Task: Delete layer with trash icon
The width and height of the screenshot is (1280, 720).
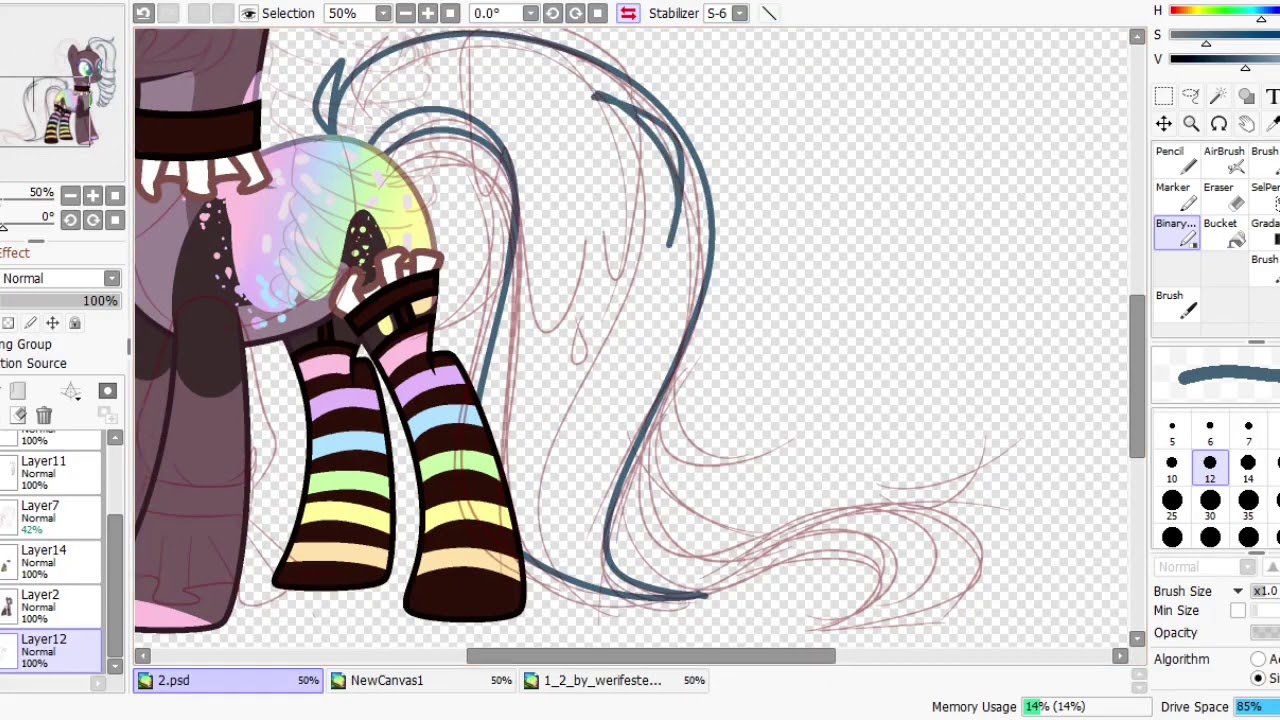Action: 44,415
